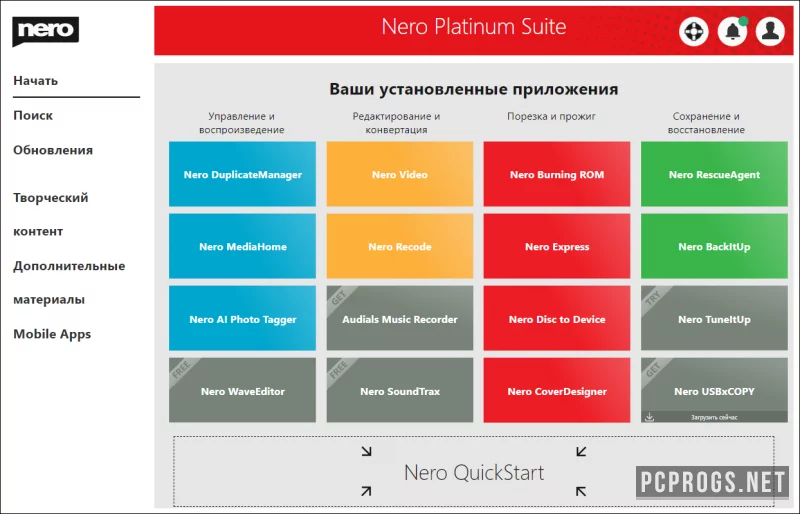Open the user account profile icon

click(x=770, y=31)
